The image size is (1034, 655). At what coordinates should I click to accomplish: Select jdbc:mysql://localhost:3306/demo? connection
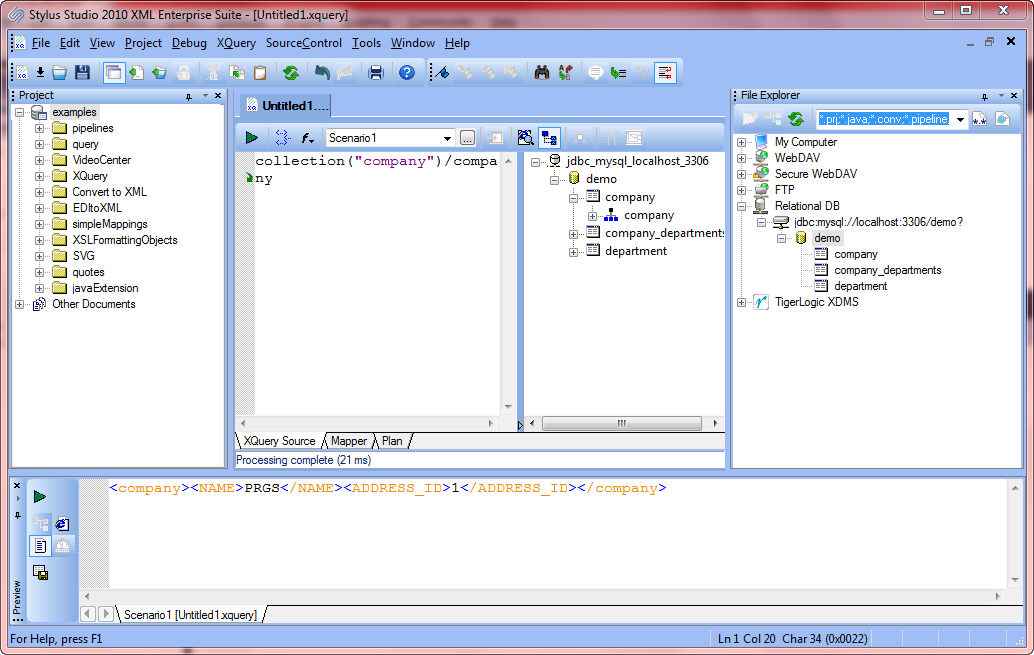(x=878, y=222)
